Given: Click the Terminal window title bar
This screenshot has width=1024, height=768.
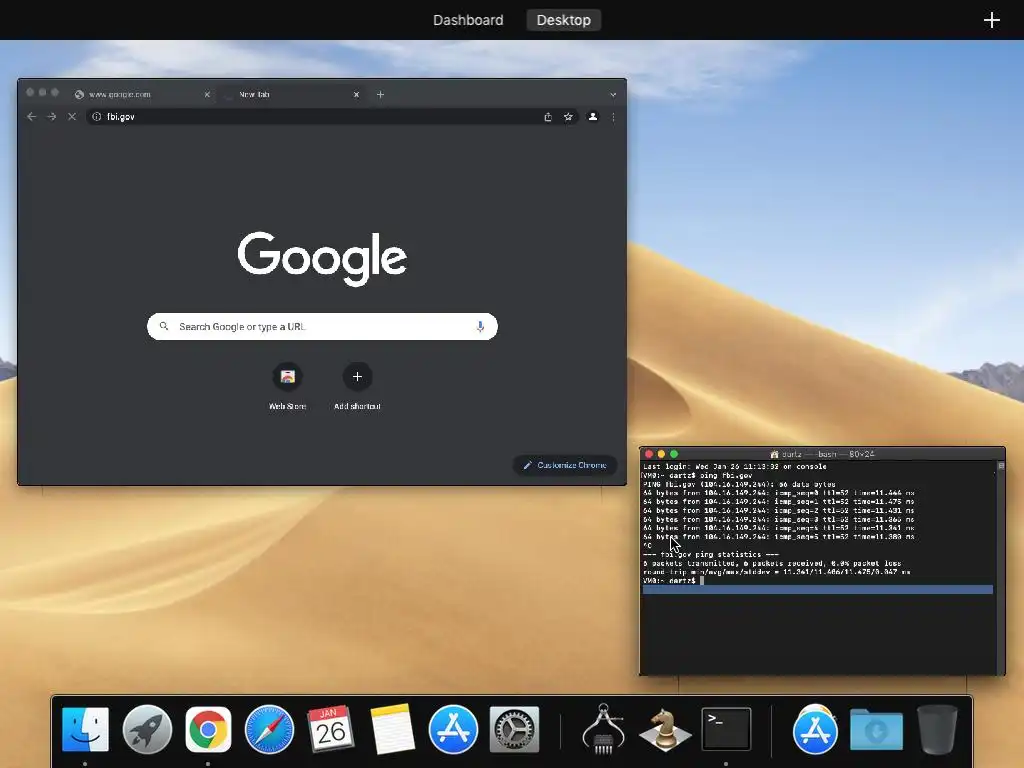Looking at the screenshot, I should [822, 454].
